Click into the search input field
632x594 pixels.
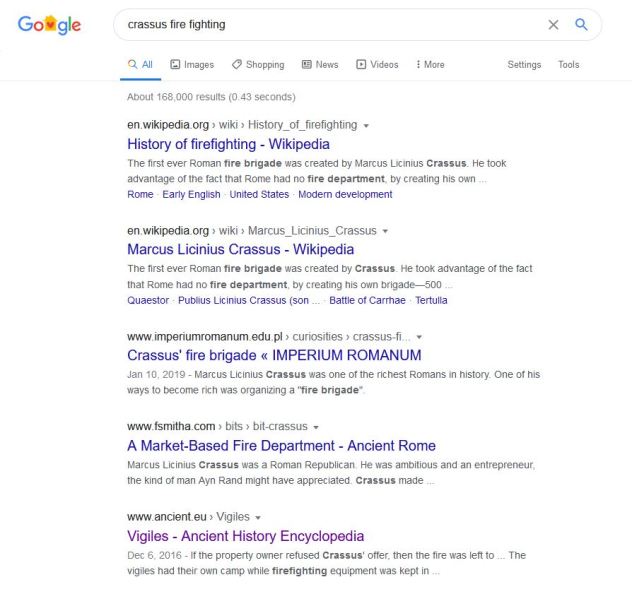[331, 25]
